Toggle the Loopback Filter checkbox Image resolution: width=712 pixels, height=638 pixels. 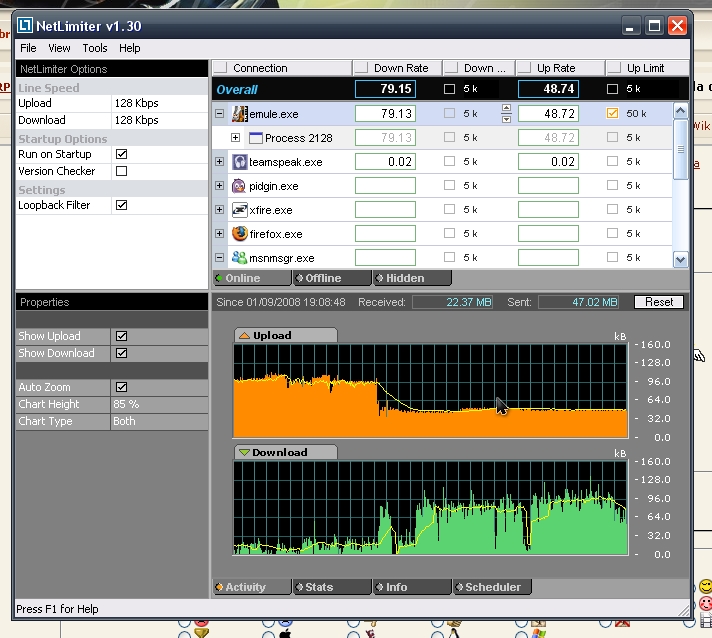point(121,205)
